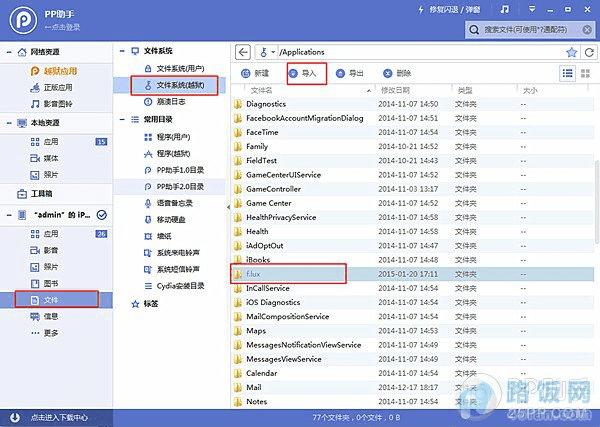Collapse middle panel with splitter arrow
Viewport: 600px width, 427px height.
coord(228,207)
